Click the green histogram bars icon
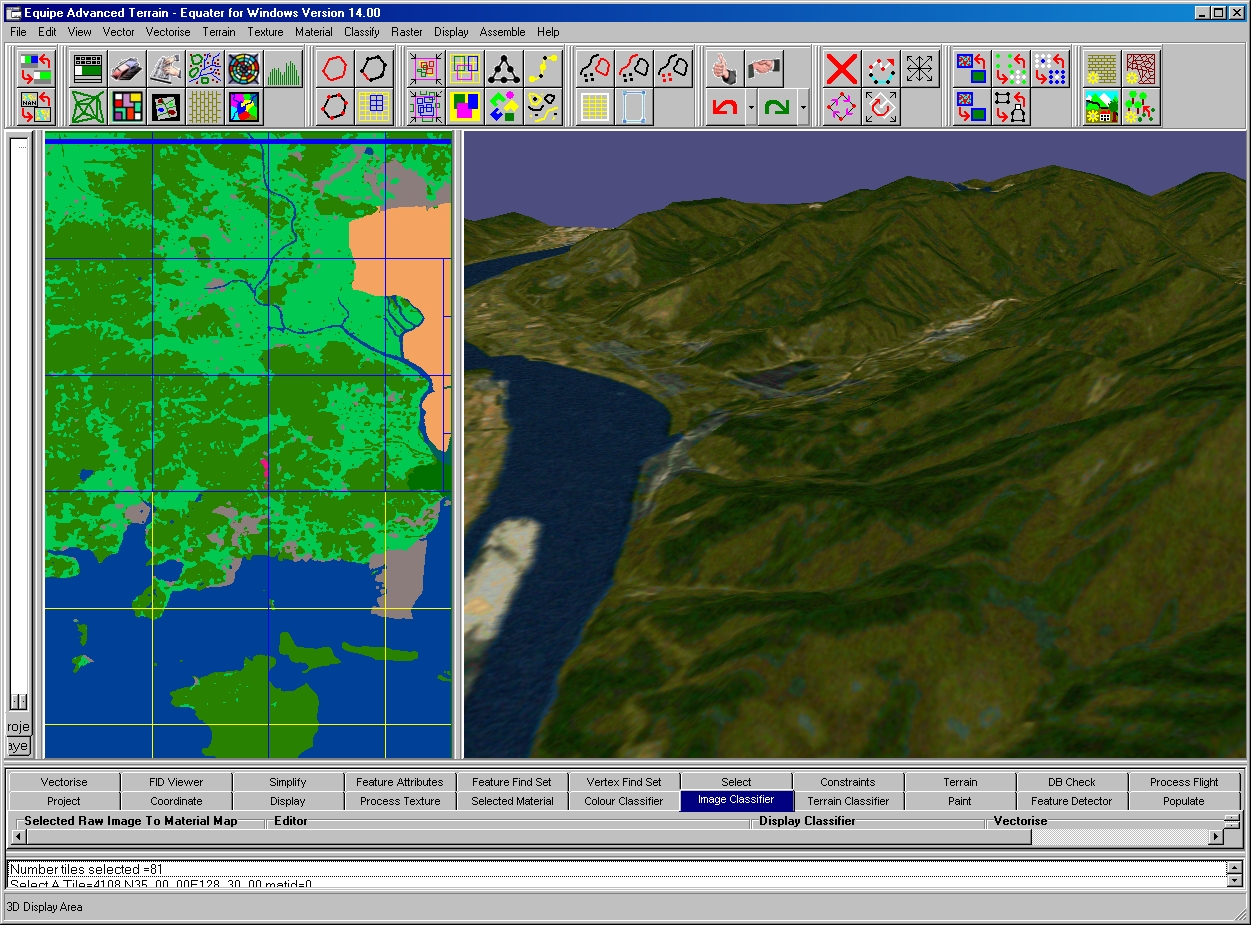Image resolution: width=1251 pixels, height=925 pixels. 284,69
